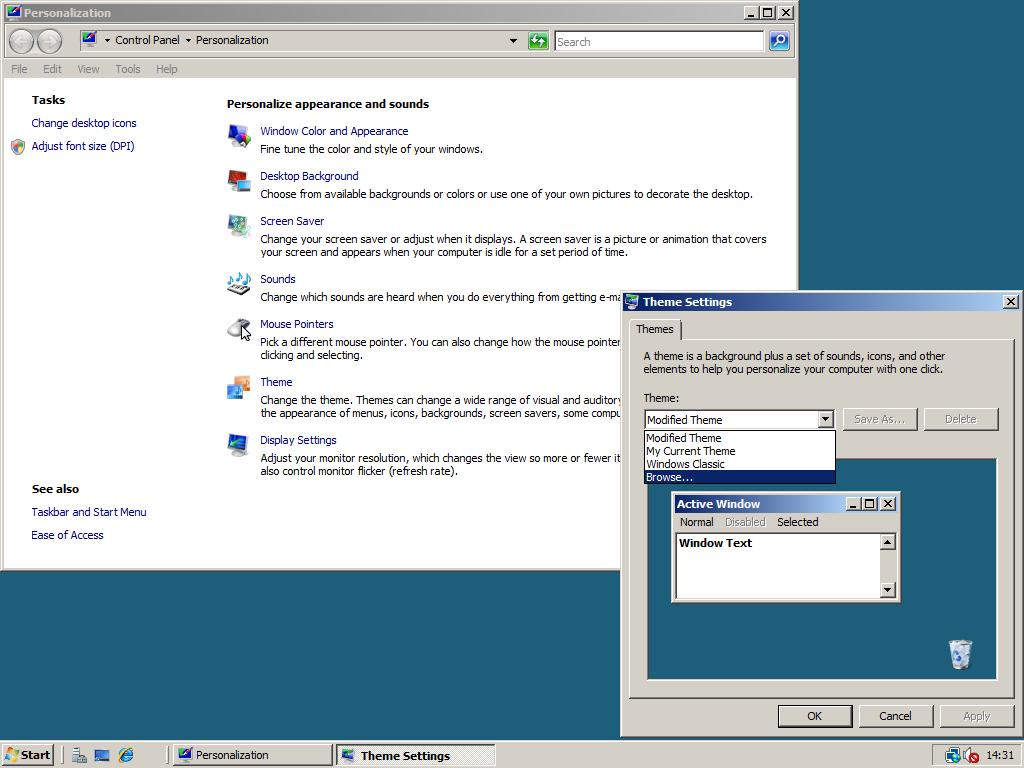This screenshot has width=1024, height=768.
Task: Click the green refresh button by address bar
Action: tap(537, 41)
